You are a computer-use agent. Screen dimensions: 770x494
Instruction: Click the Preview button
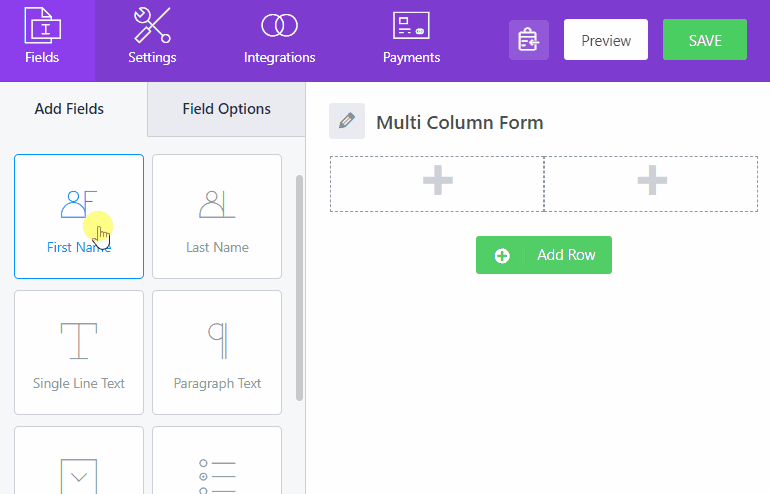pos(605,40)
